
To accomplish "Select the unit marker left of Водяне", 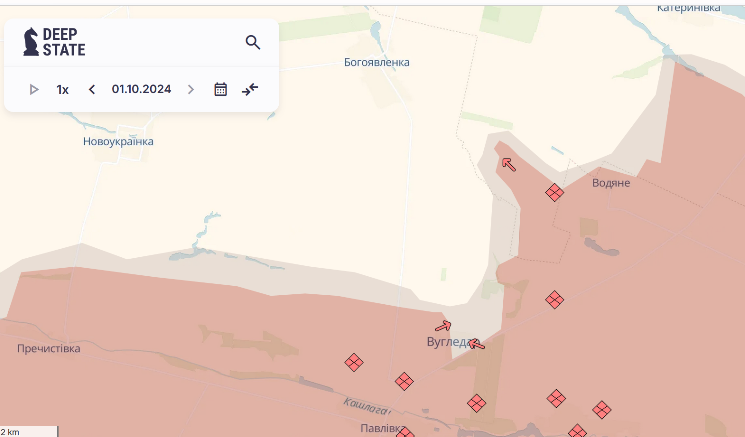I will point(554,193).
